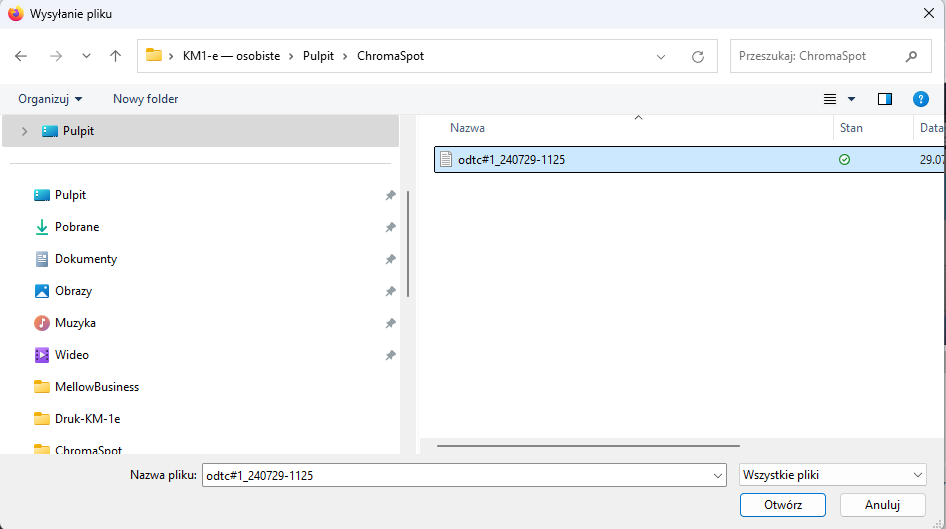Select the ChromaSpot breadcrumb segment
The width and height of the screenshot is (946, 529).
tap(390, 56)
